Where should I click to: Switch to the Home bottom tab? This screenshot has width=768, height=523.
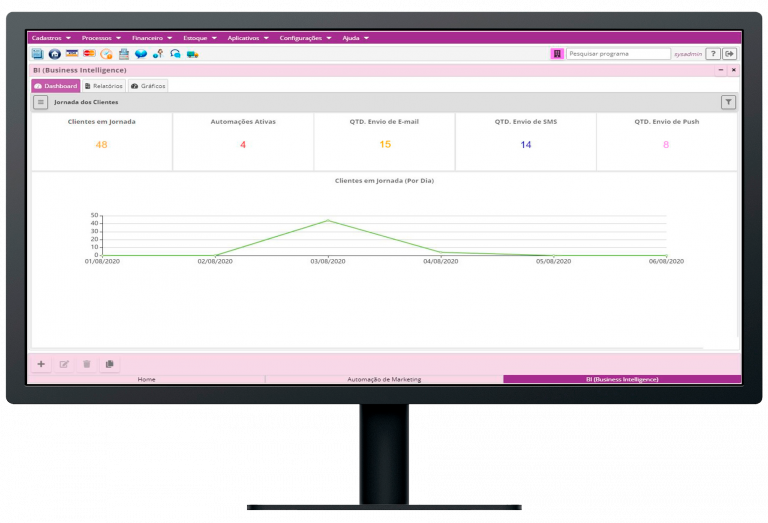coord(146,379)
